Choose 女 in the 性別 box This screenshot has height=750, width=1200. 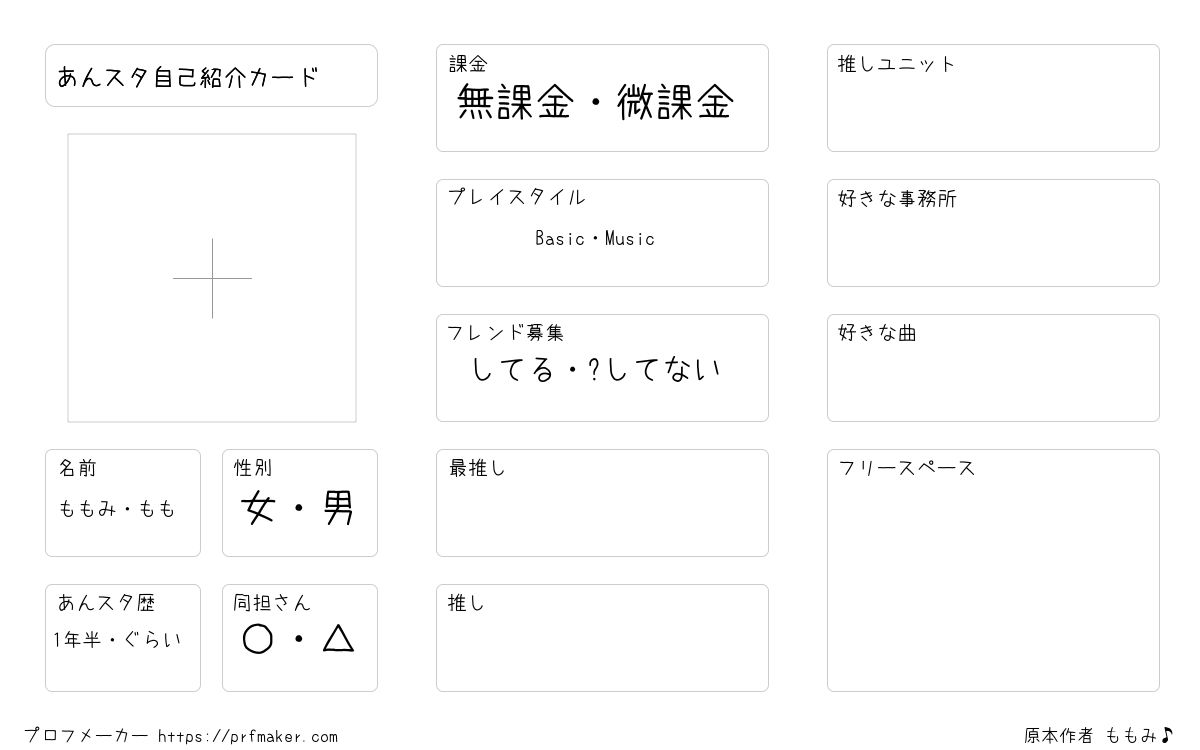tap(258, 509)
